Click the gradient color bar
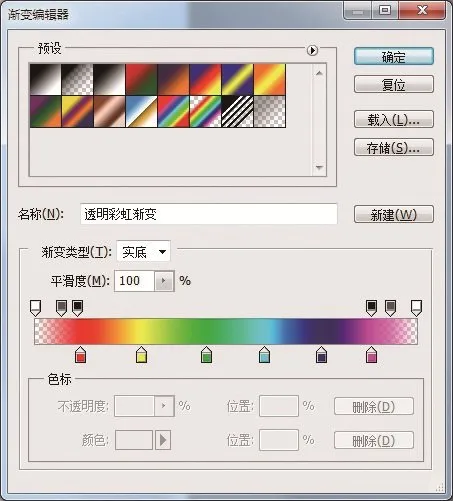 pyautogui.click(x=226, y=331)
